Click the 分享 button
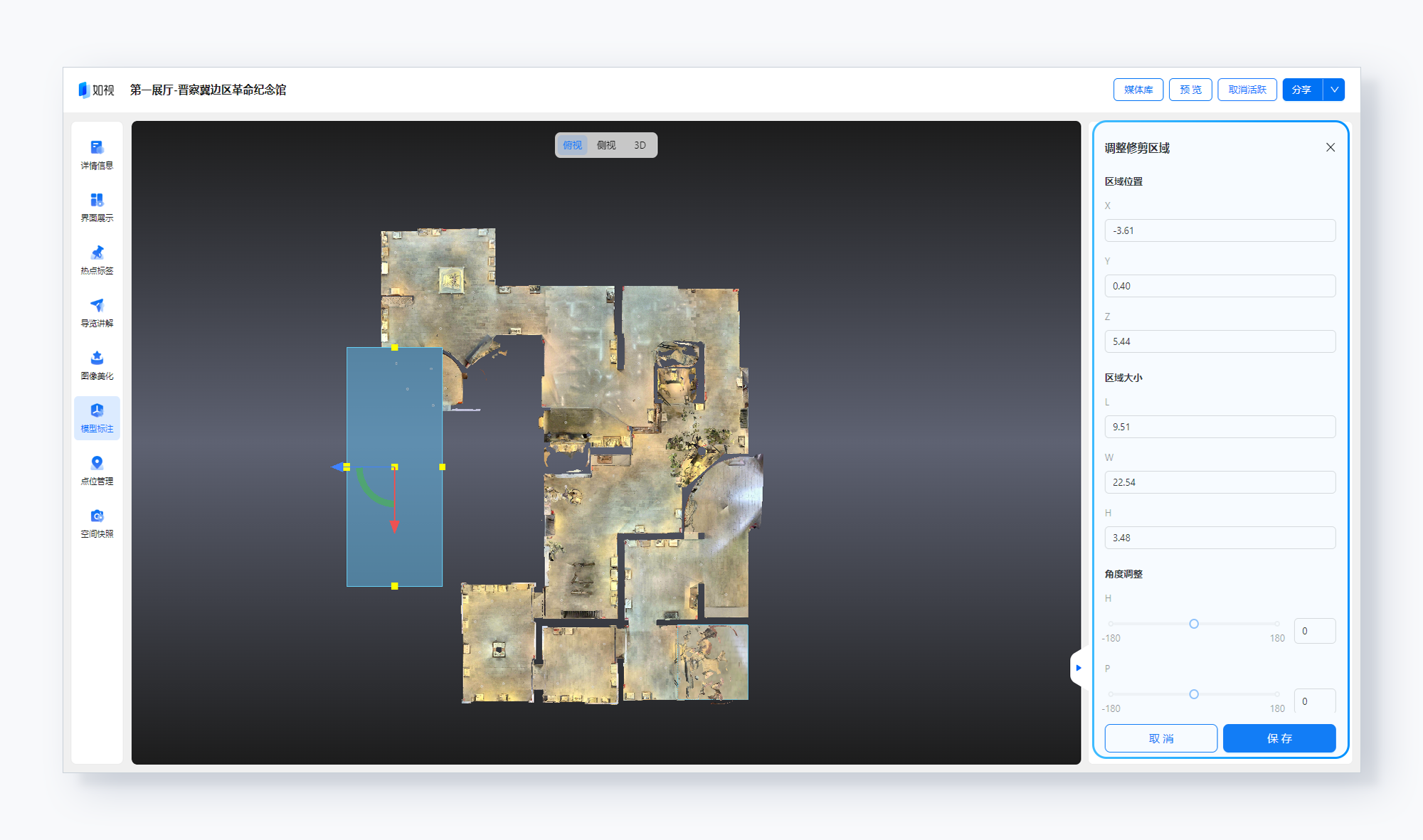 [x=1302, y=90]
